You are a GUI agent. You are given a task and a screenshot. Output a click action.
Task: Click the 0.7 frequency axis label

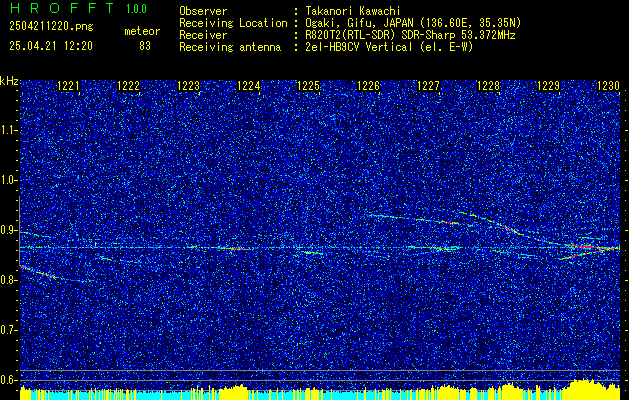tap(9, 330)
